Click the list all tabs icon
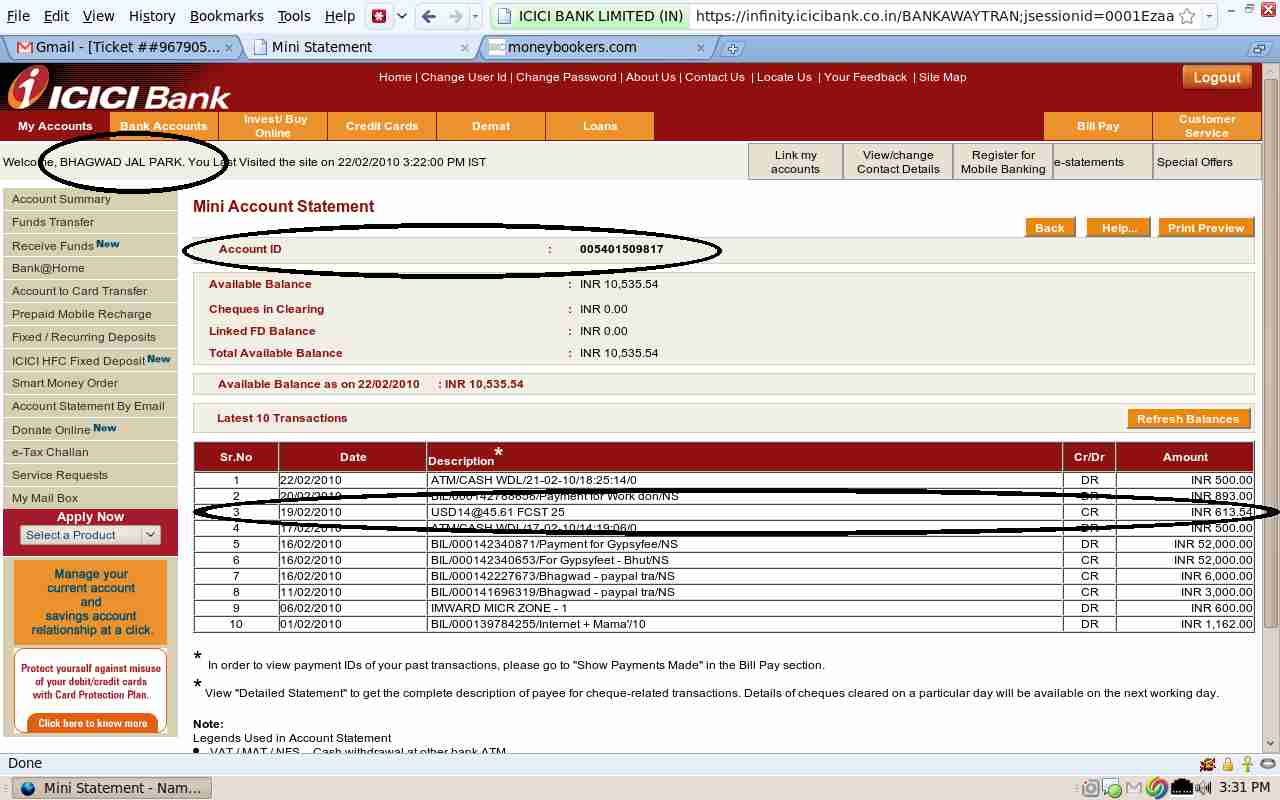The image size is (1280, 800). [1258, 48]
